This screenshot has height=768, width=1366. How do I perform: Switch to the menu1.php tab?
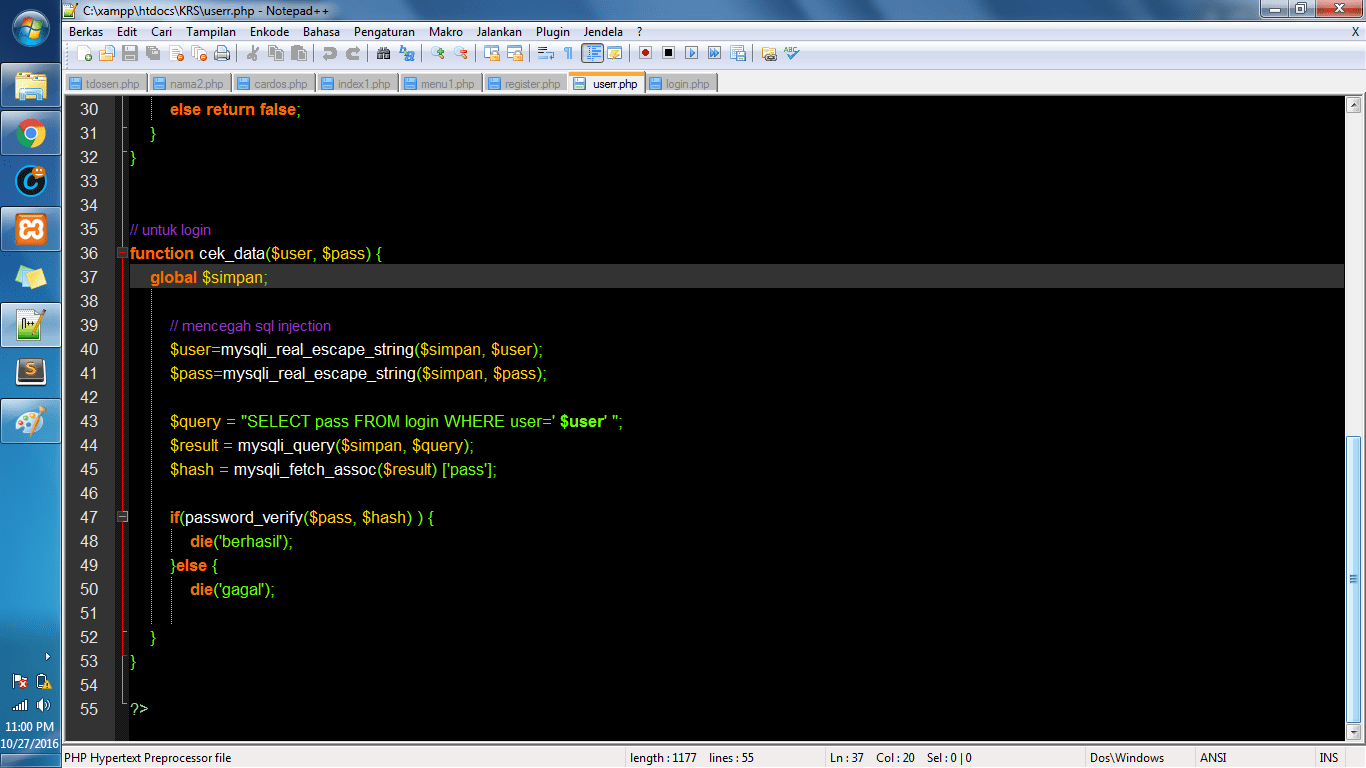(x=441, y=84)
